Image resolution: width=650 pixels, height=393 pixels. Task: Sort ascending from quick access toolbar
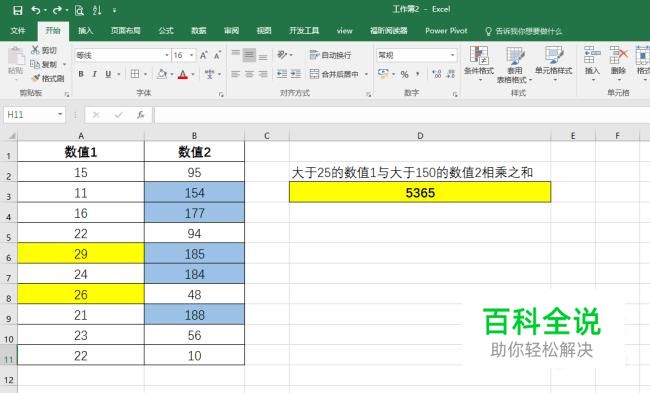[x=97, y=10]
